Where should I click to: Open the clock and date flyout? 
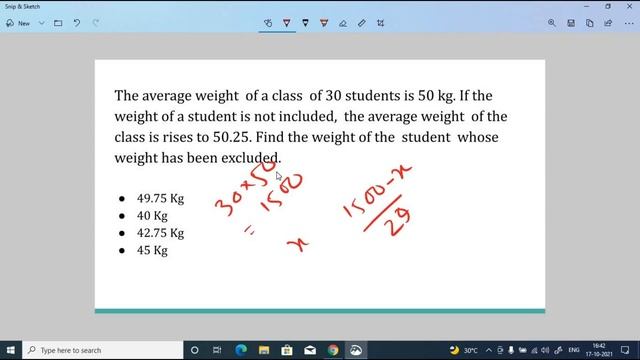coord(599,350)
